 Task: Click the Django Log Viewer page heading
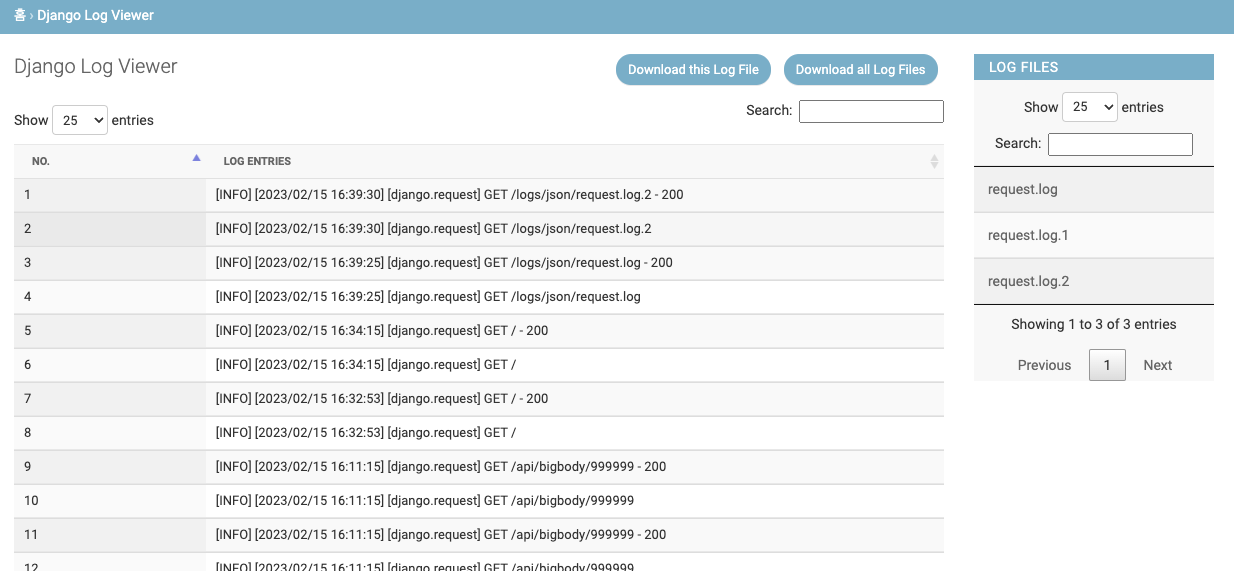pos(96,67)
